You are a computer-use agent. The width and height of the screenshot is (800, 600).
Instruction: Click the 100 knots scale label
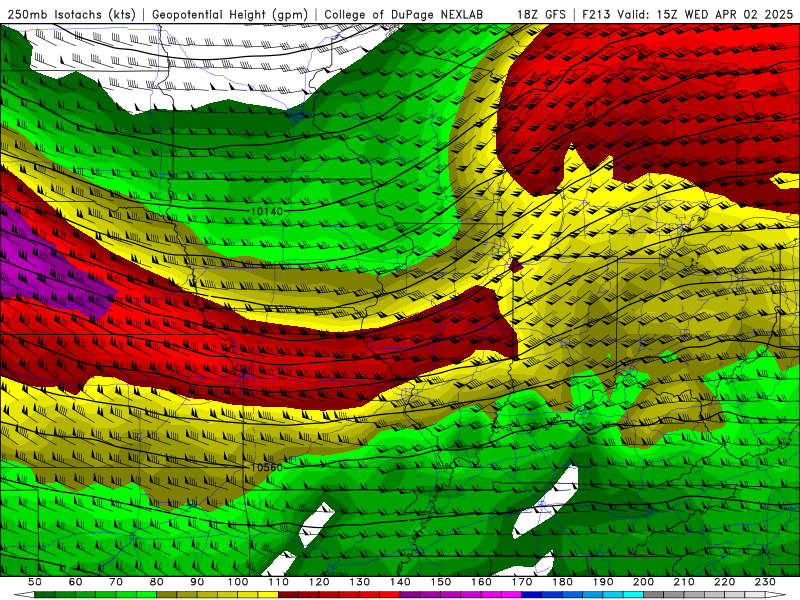pos(238,582)
